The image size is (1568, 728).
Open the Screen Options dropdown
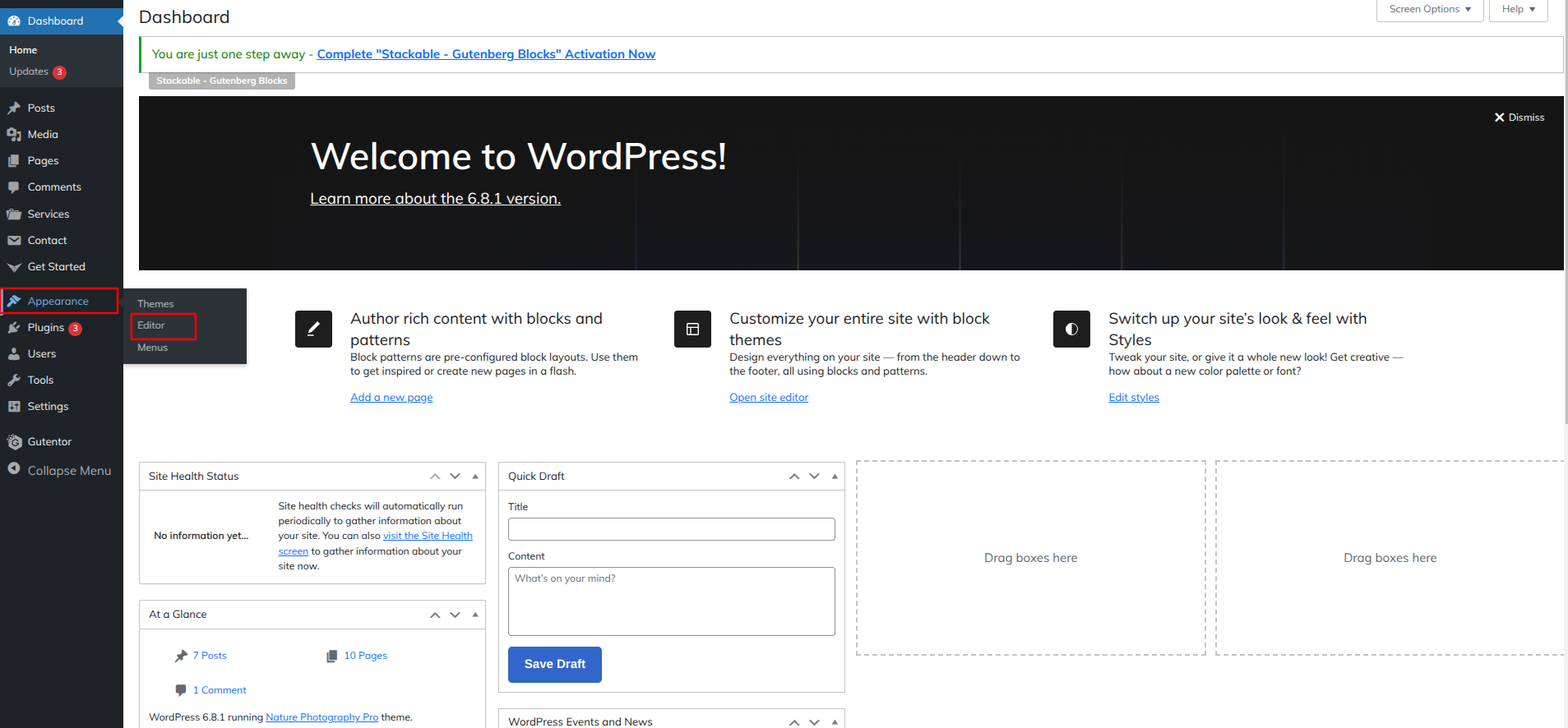(1430, 10)
